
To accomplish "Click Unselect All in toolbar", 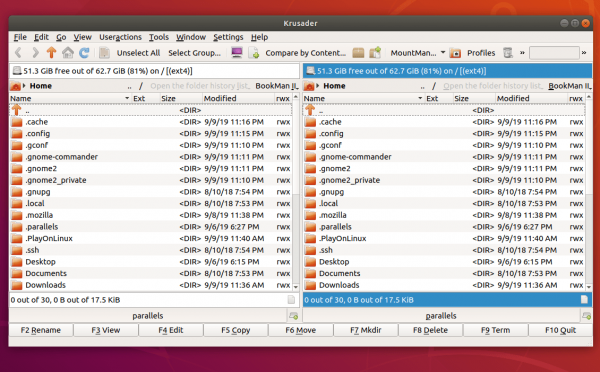I will [138, 53].
